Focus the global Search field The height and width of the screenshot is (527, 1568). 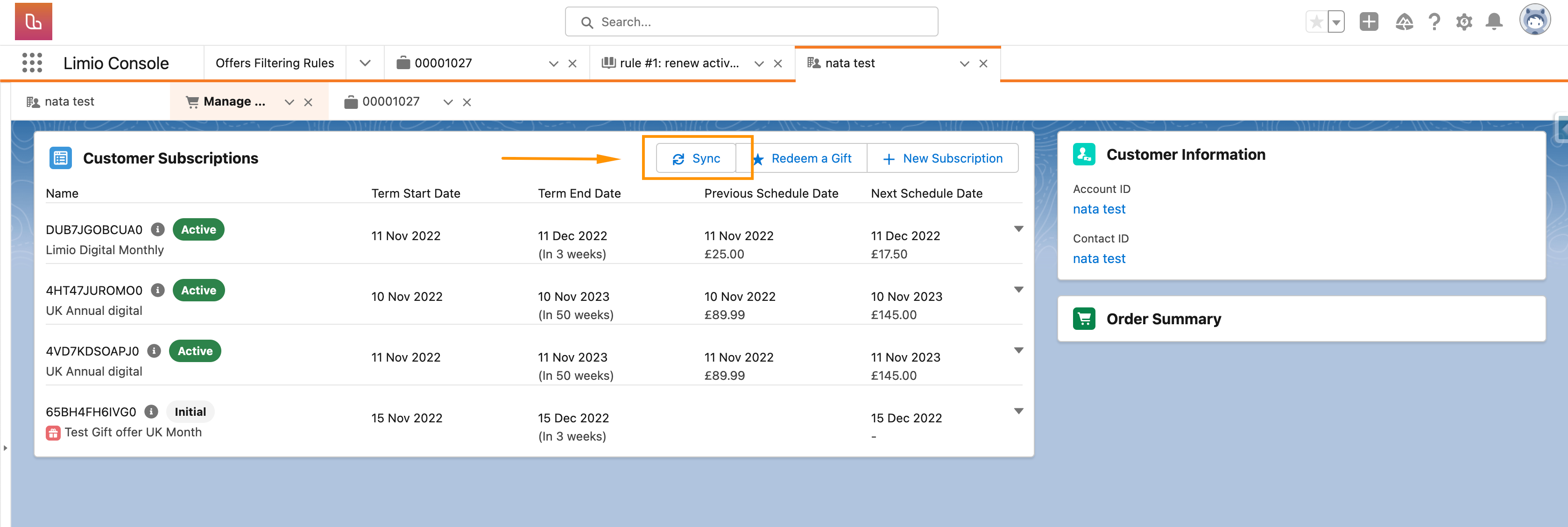click(751, 22)
